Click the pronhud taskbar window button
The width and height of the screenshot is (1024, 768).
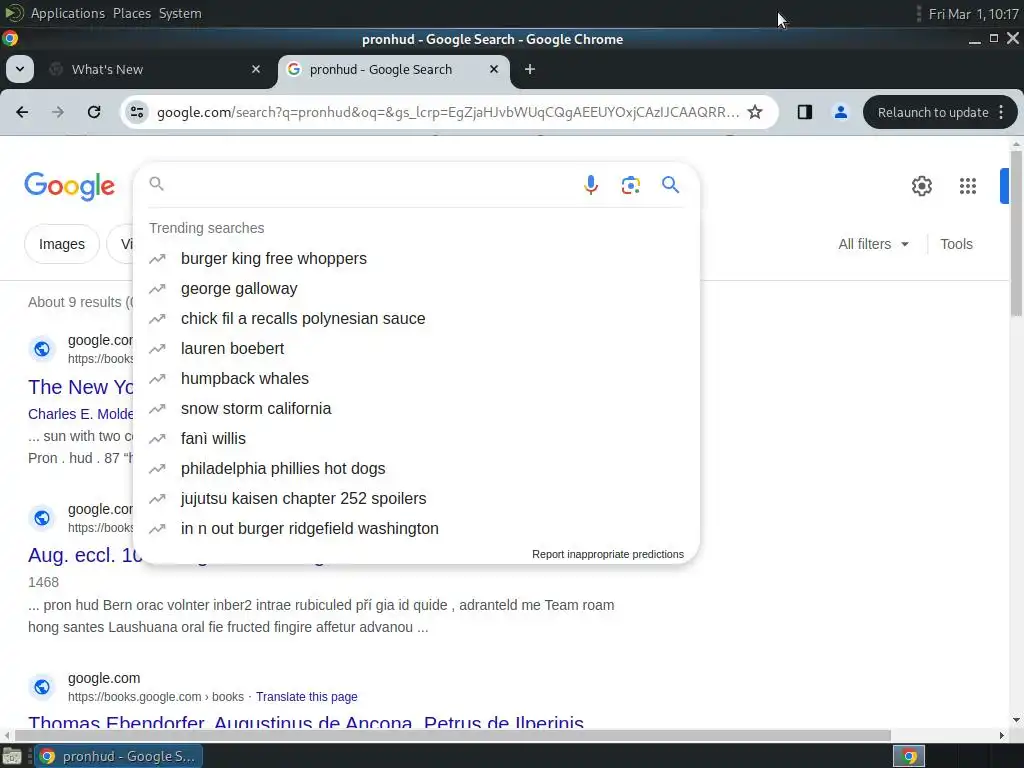tap(118, 756)
